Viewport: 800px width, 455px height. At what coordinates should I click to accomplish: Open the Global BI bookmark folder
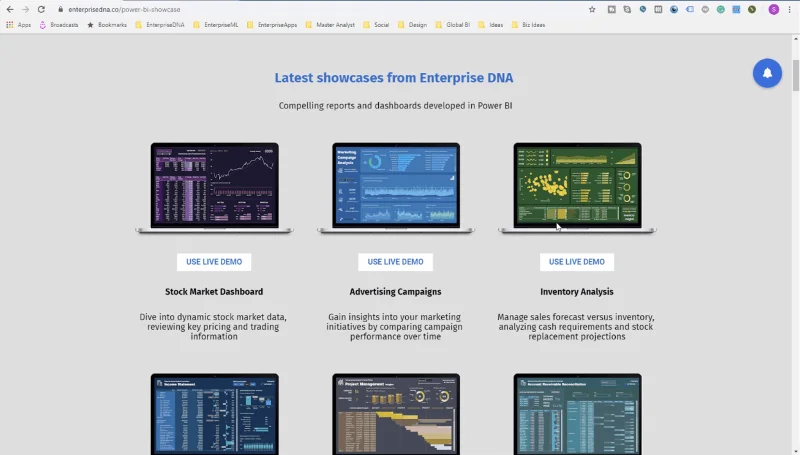coord(453,24)
